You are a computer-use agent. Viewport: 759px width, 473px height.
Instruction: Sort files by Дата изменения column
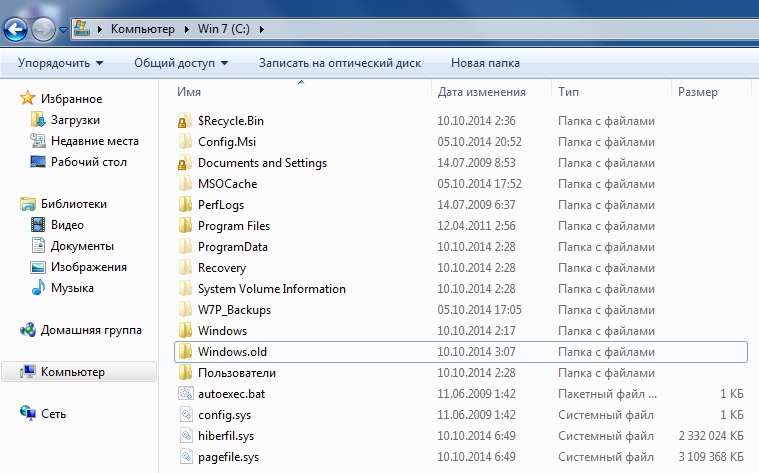coord(481,92)
